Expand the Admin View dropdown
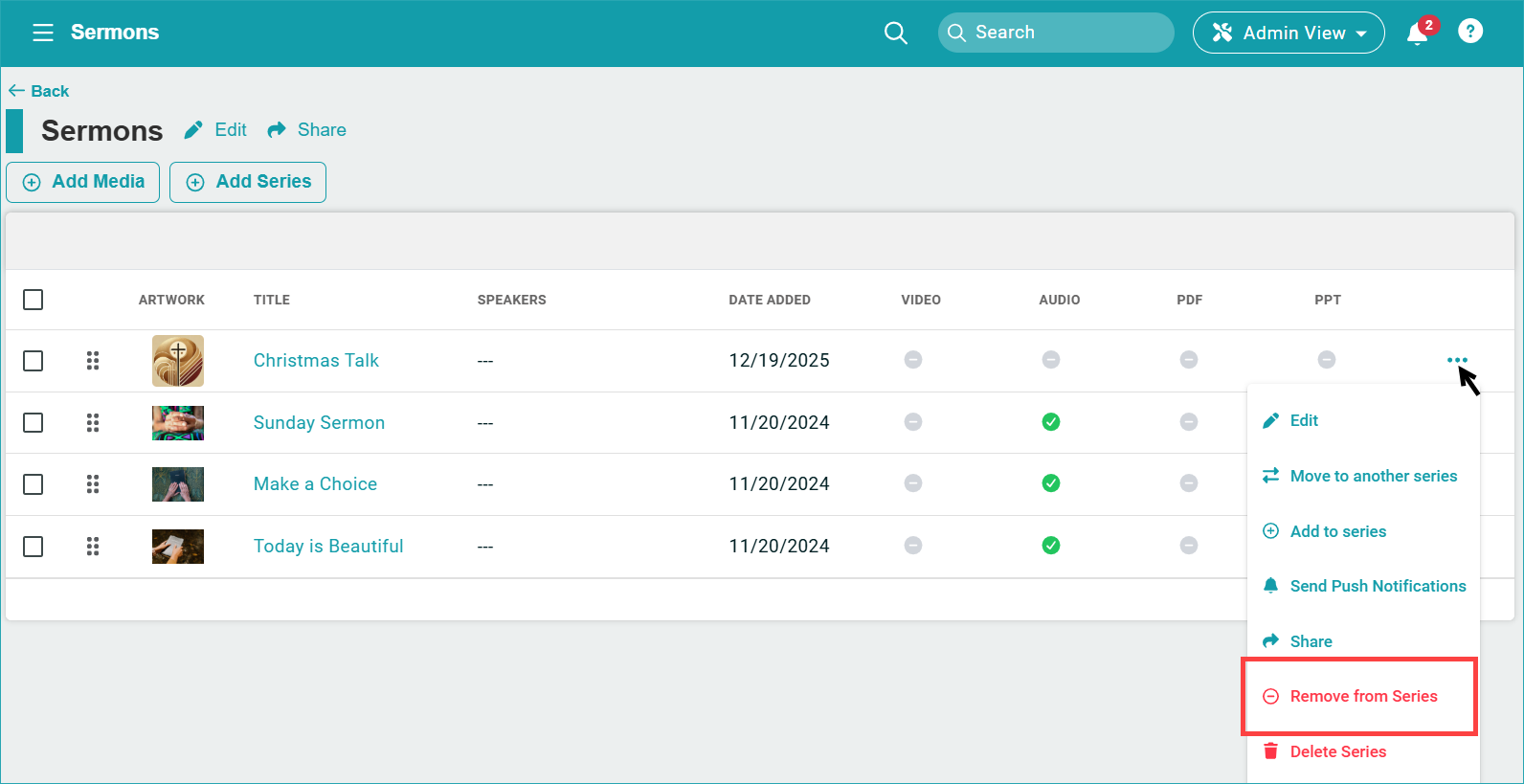 tap(1288, 33)
